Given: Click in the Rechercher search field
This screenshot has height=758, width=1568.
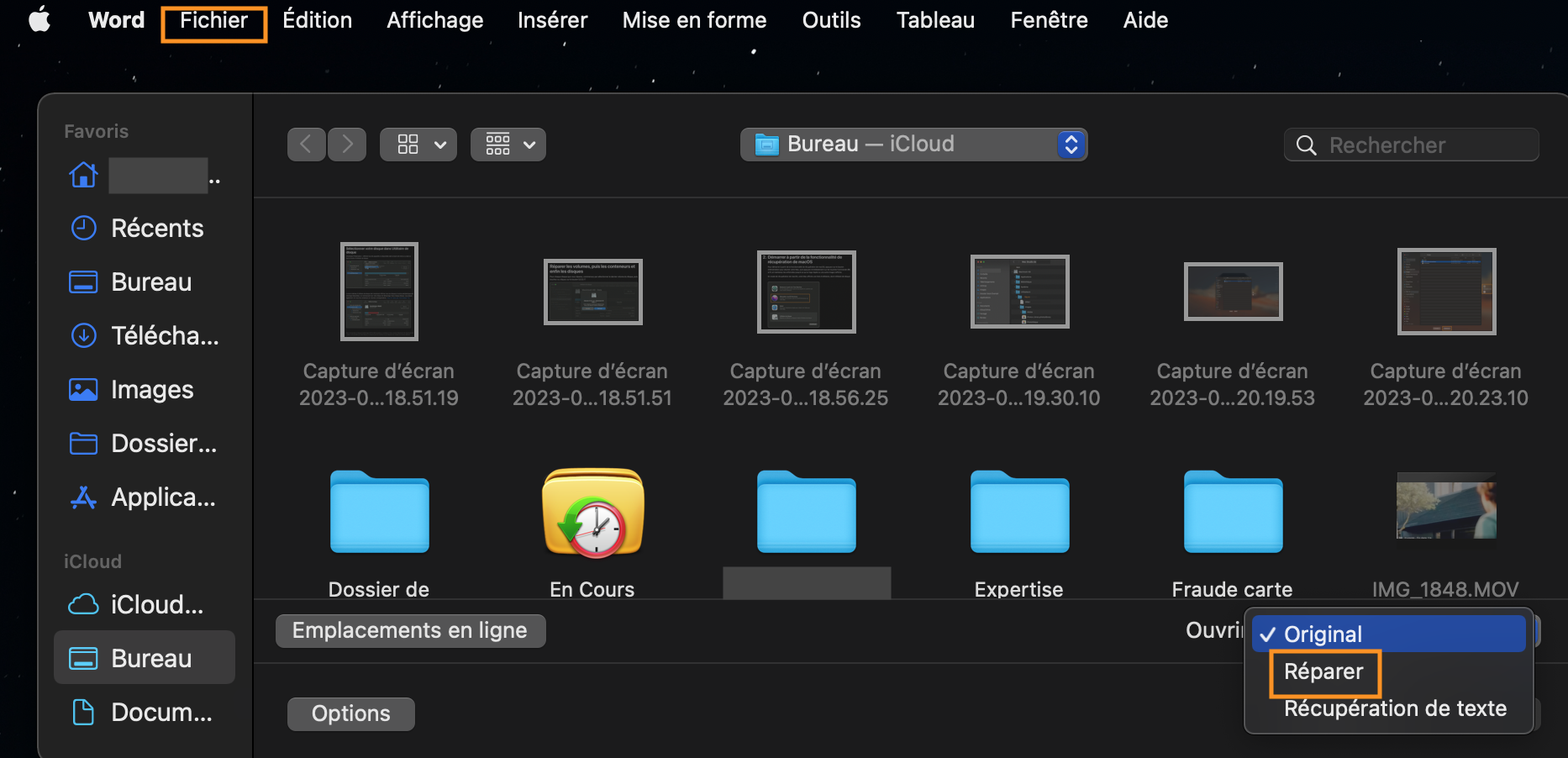Looking at the screenshot, I should [1420, 145].
